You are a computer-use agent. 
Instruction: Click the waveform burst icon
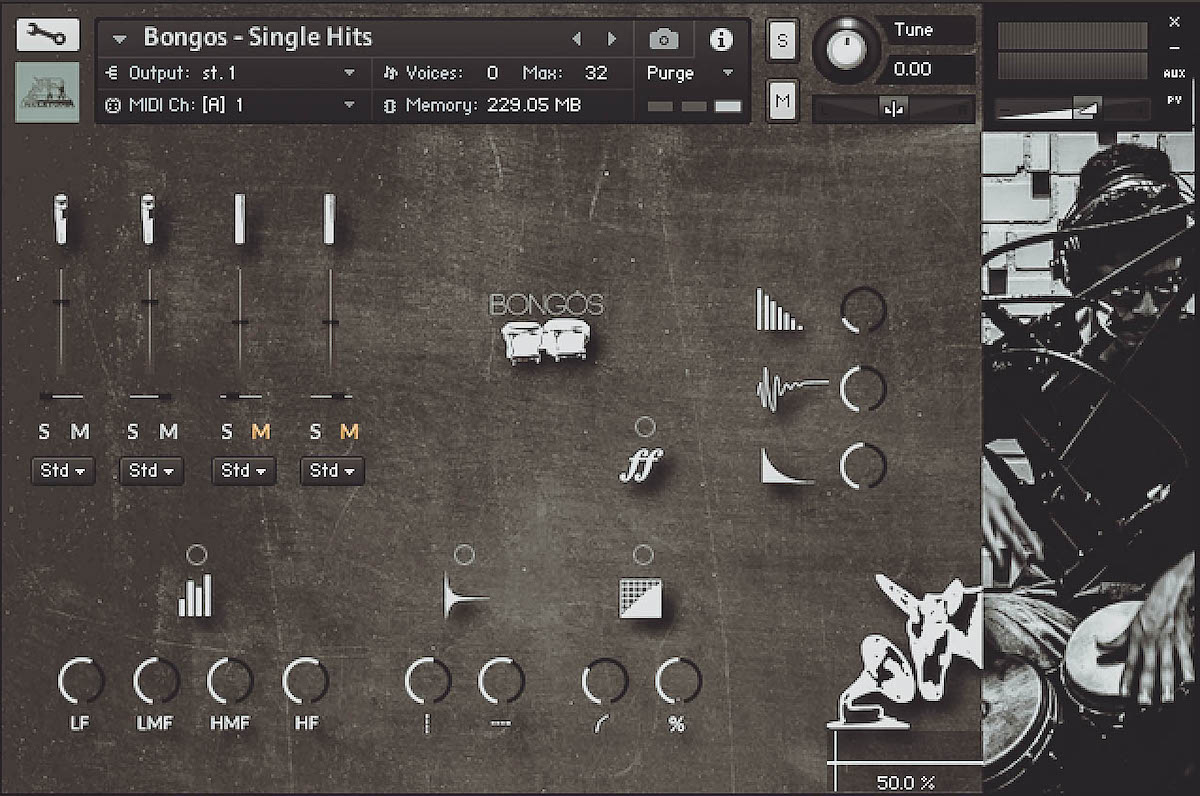(792, 388)
